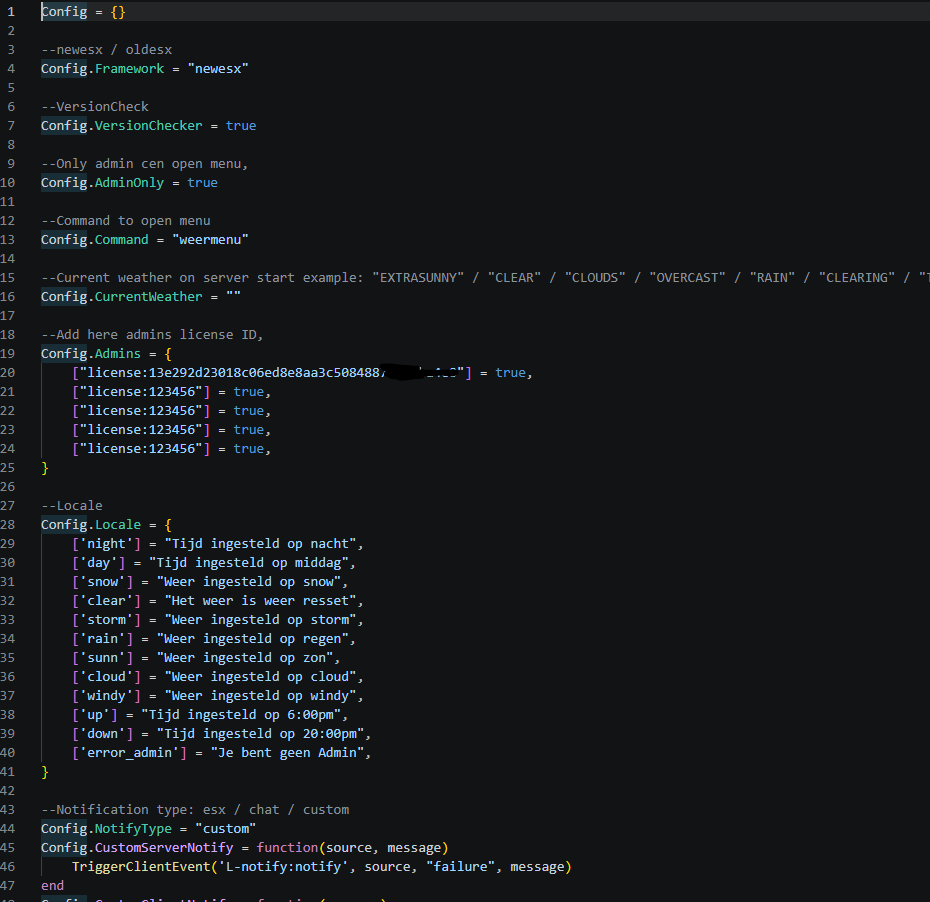Click the 'error_admin' locale key
The height and width of the screenshot is (902, 930).
pyautogui.click(x=129, y=753)
